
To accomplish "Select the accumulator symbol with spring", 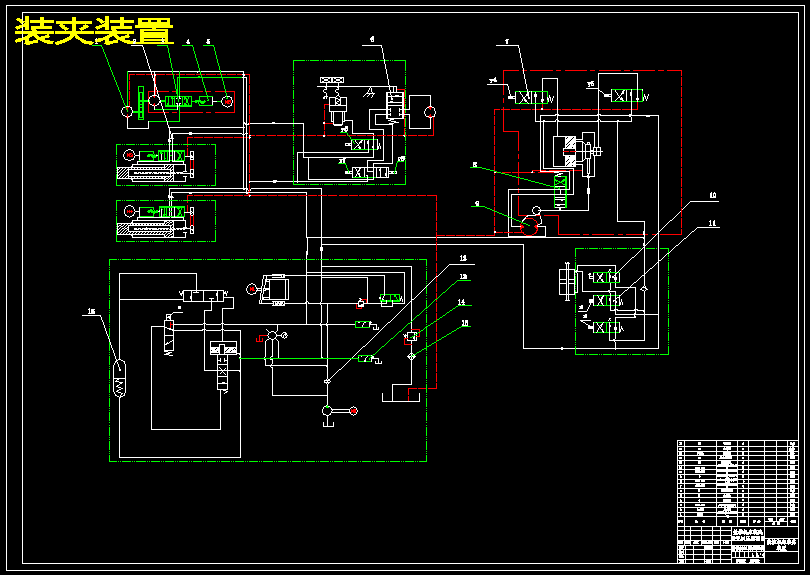I will coord(119,378).
